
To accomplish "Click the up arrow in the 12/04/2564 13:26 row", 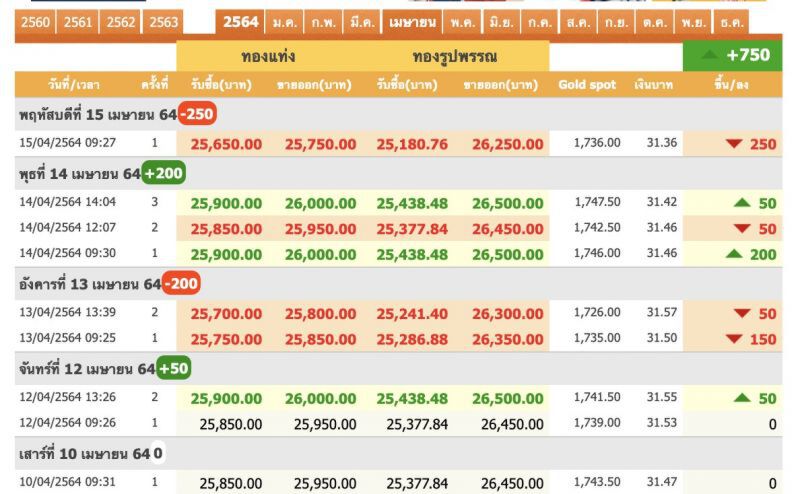I will coord(742,398).
